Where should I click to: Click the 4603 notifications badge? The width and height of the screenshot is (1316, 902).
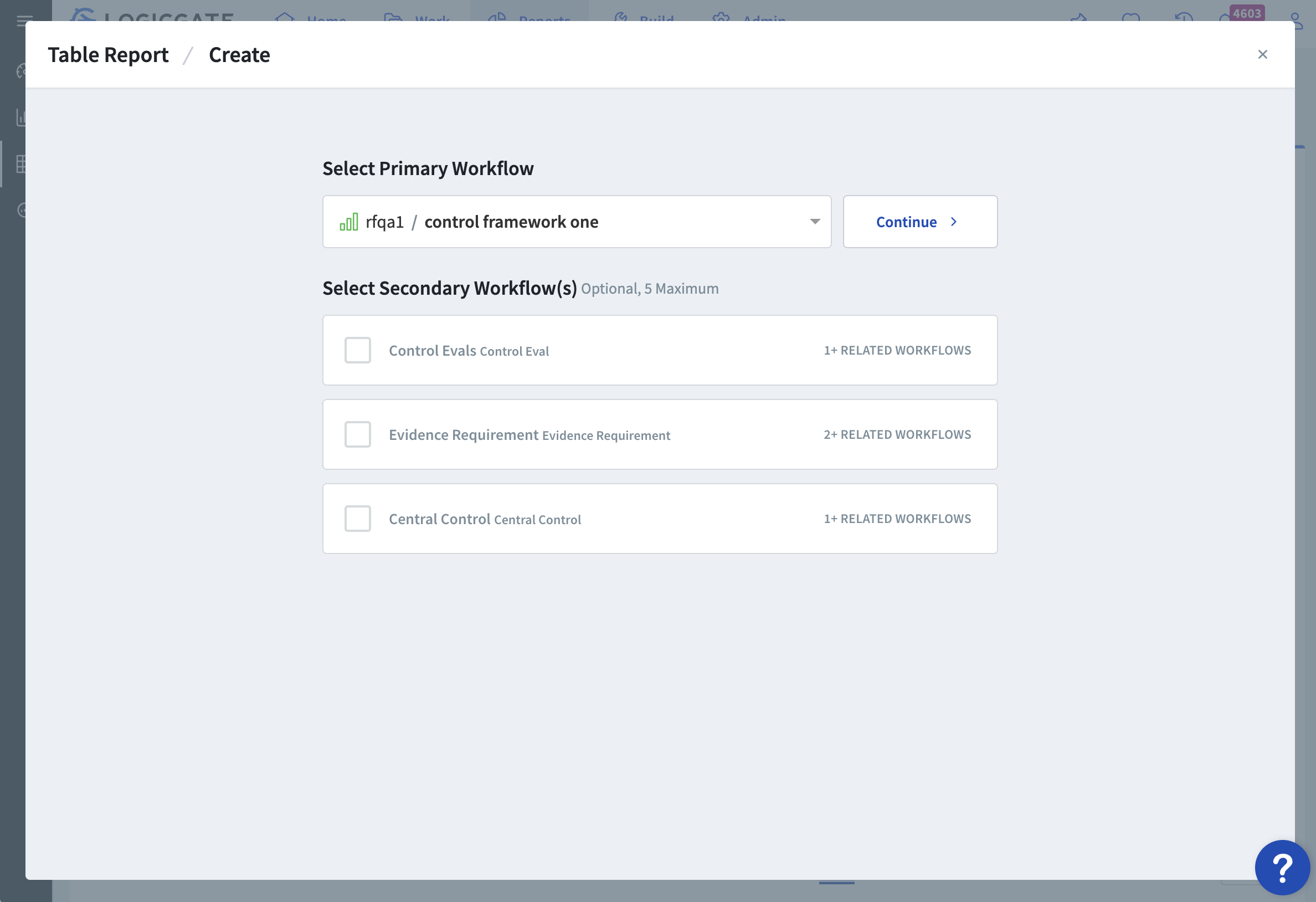point(1246,13)
